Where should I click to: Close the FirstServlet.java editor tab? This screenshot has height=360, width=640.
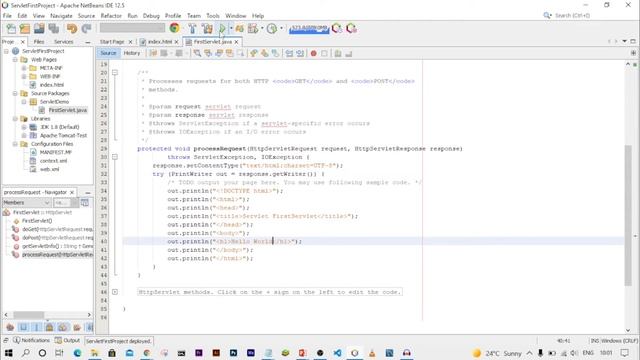pos(237,42)
